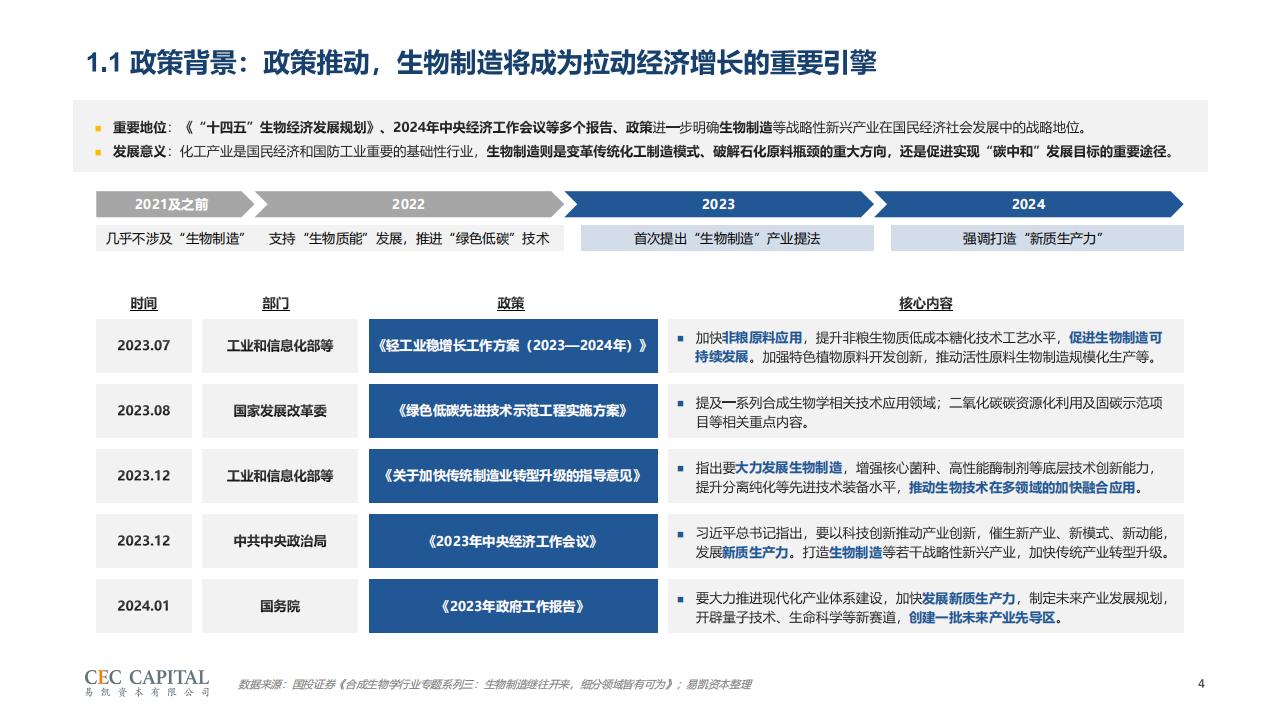Click the page number '4'
The image size is (1280, 720).
pyautogui.click(x=1201, y=684)
